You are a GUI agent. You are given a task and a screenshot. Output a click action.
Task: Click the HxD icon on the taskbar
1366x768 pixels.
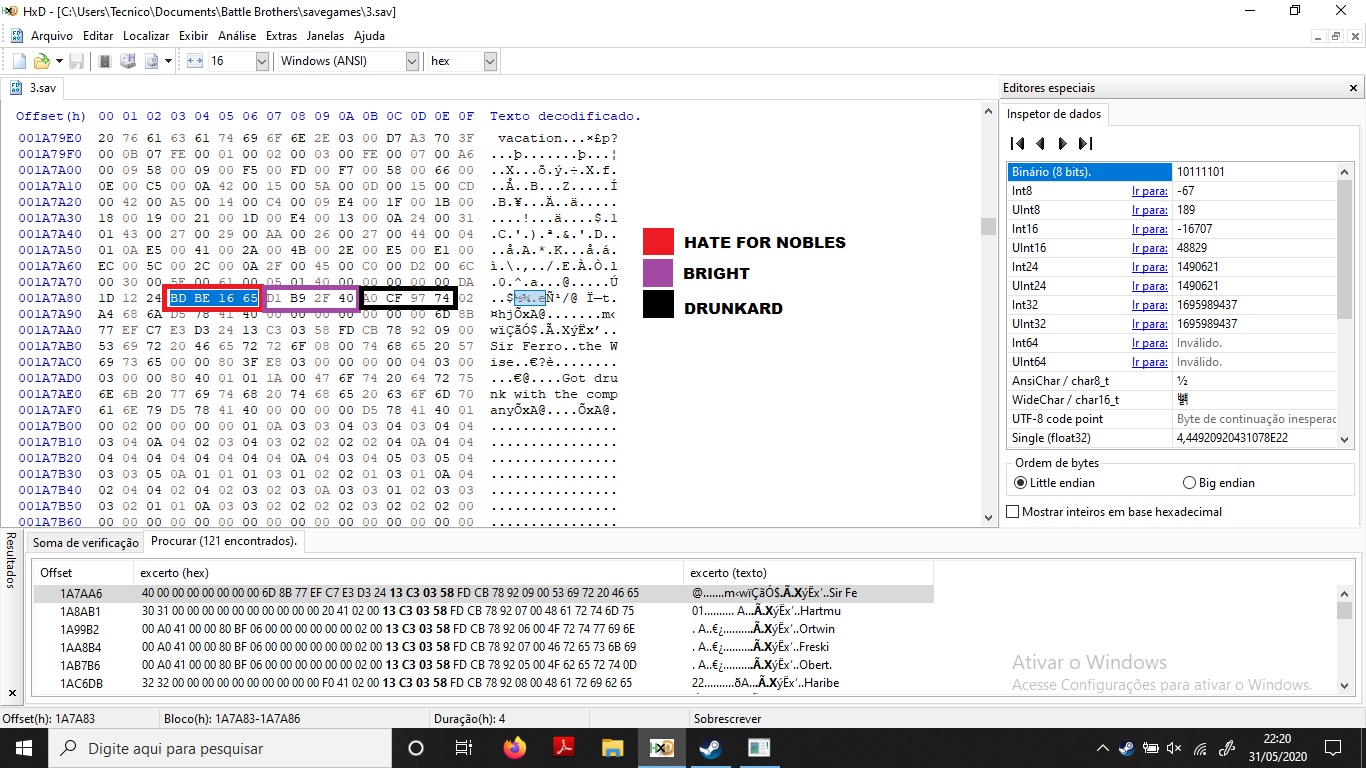click(x=661, y=747)
